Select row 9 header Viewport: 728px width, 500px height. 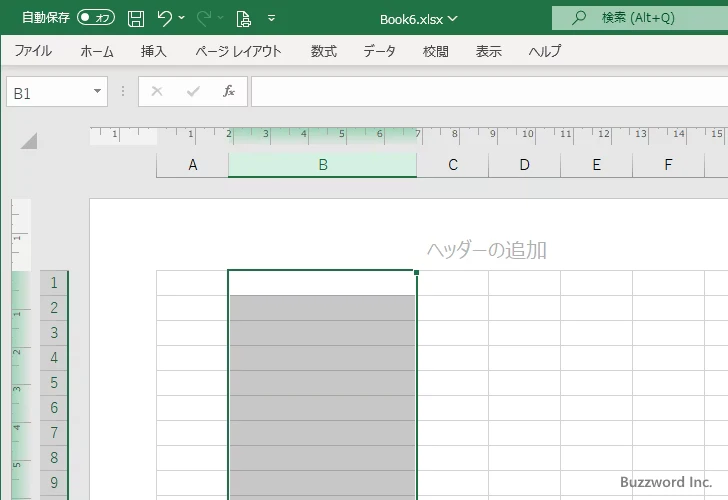(54, 483)
